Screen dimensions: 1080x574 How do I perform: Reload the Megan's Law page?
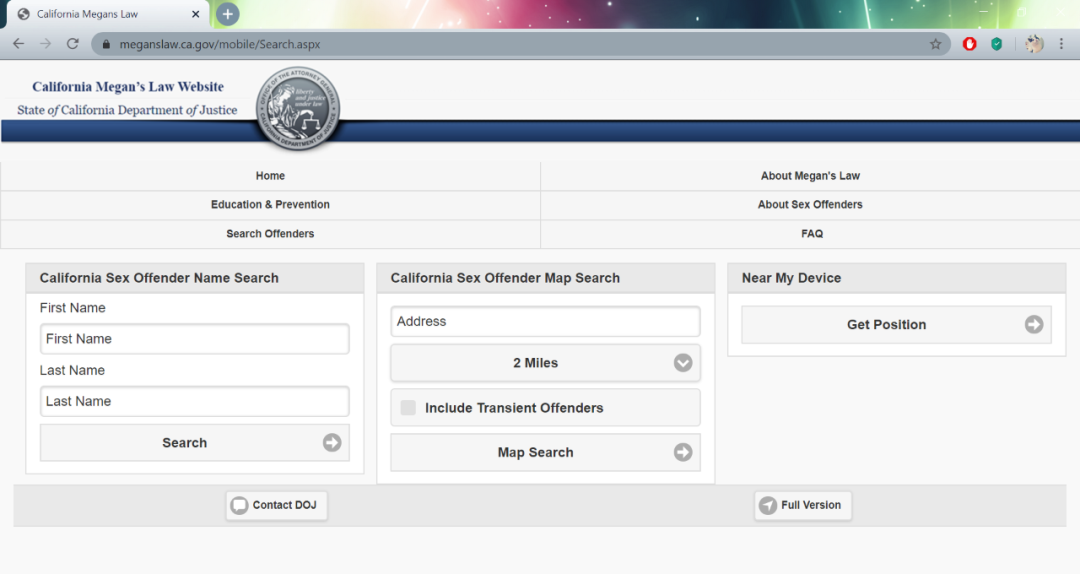pos(72,43)
